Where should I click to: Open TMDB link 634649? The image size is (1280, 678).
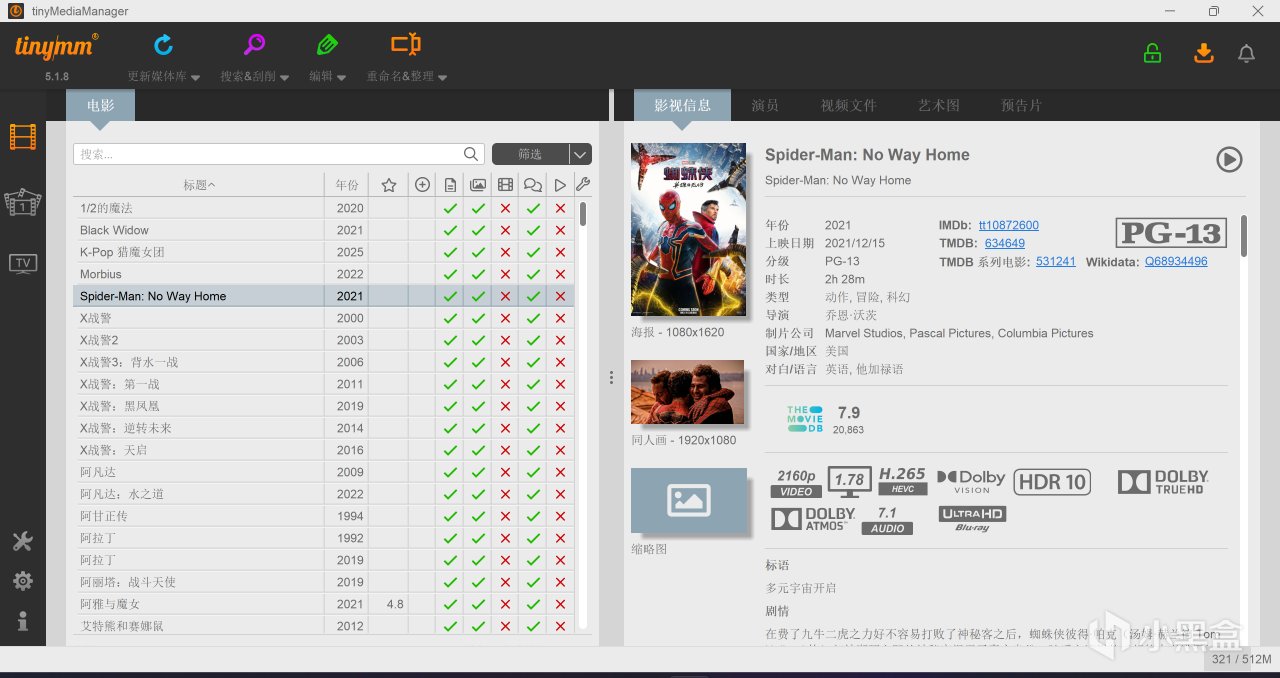click(1004, 243)
